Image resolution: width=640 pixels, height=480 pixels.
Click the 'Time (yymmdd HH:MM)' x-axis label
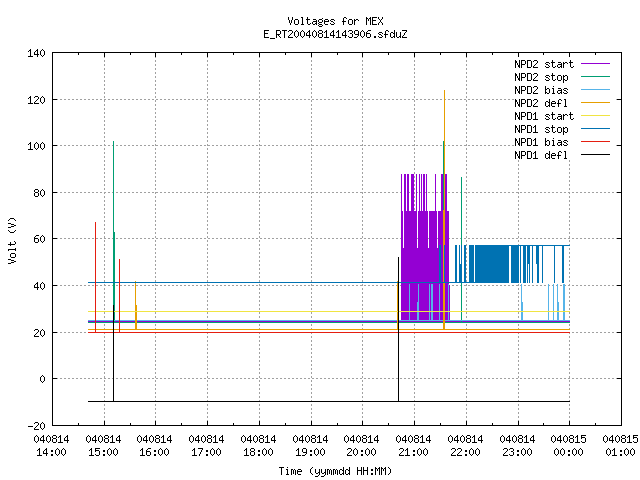coord(335,471)
